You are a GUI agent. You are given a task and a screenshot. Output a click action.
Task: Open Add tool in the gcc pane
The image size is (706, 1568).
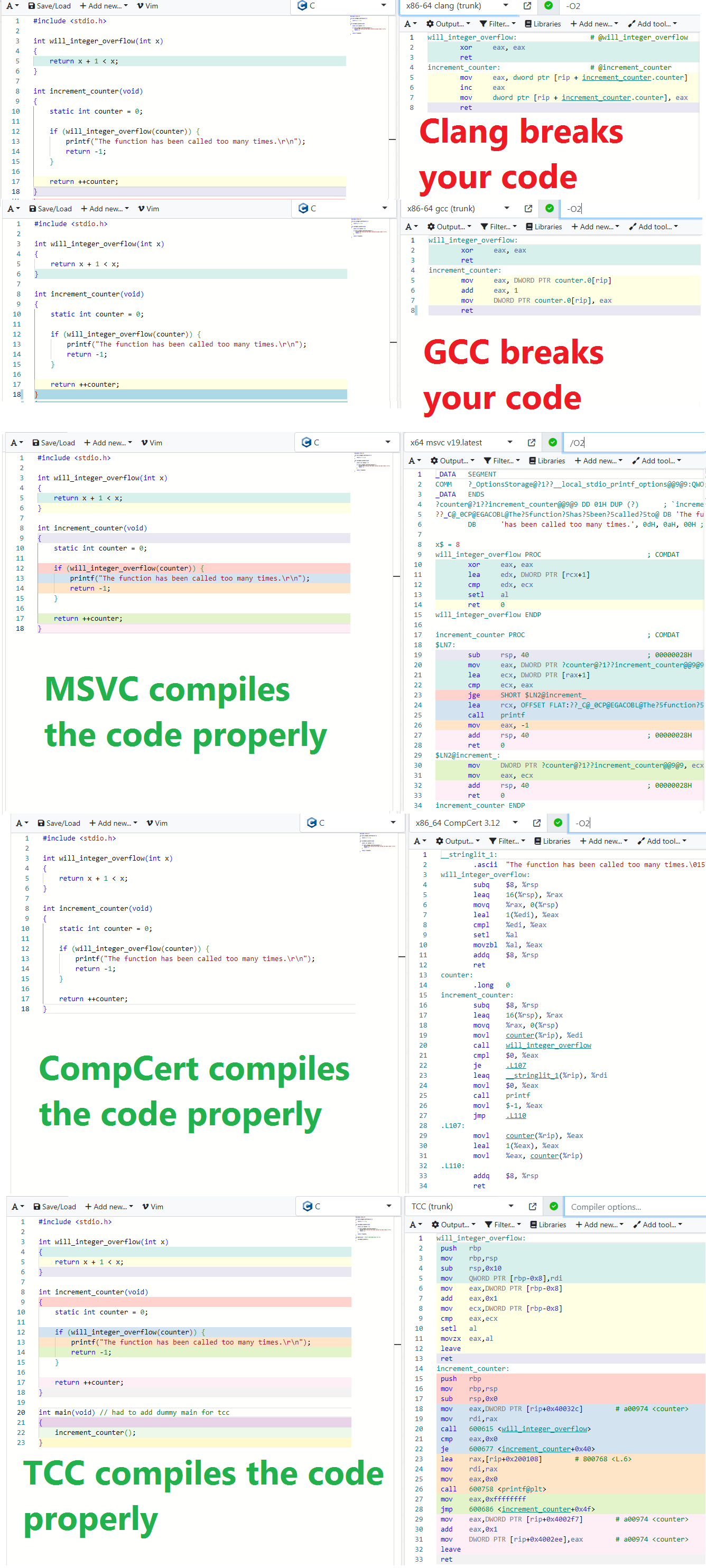pyautogui.click(x=654, y=227)
